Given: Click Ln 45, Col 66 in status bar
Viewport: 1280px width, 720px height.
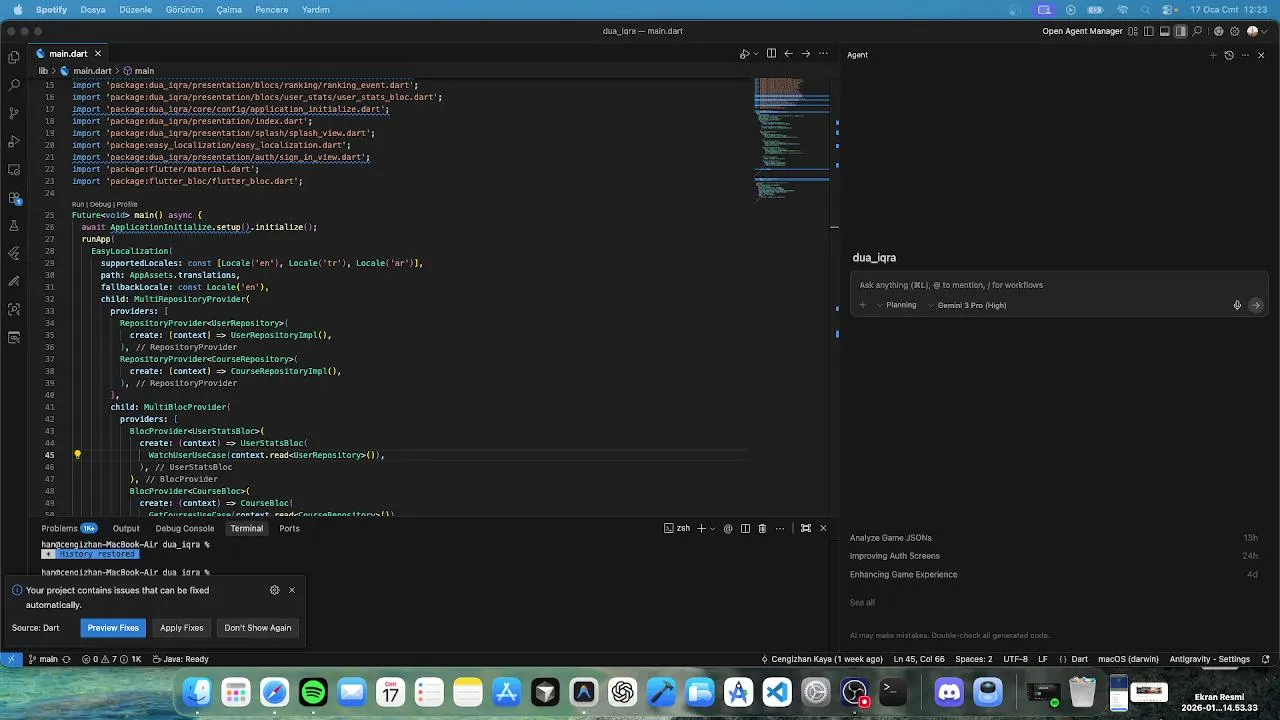Looking at the screenshot, I should coord(919,659).
